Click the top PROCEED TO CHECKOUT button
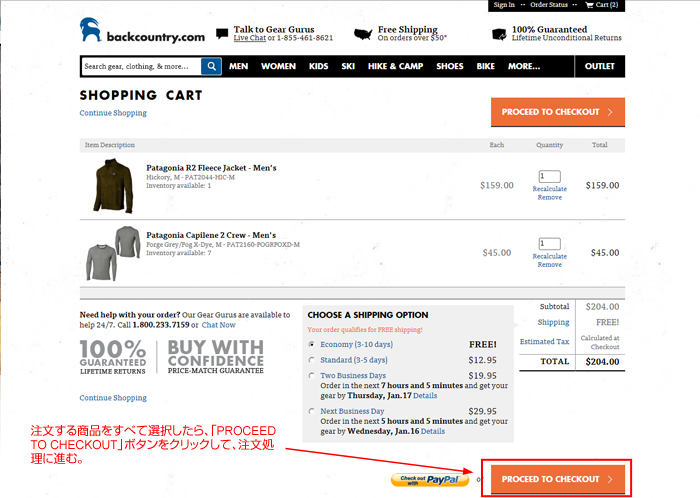The image size is (700, 498). pyautogui.click(x=558, y=112)
